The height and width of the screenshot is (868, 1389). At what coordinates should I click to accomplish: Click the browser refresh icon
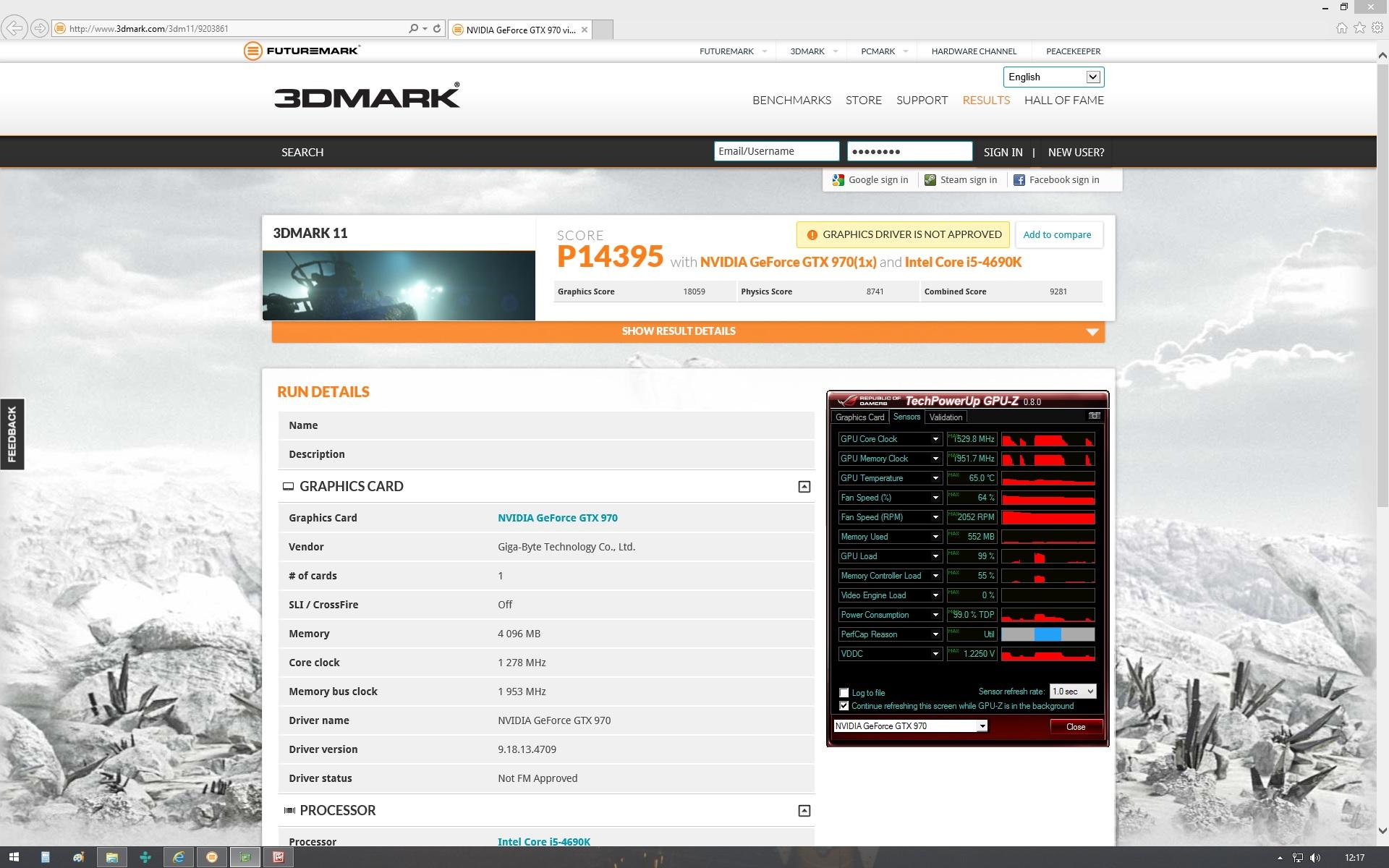pyautogui.click(x=437, y=29)
